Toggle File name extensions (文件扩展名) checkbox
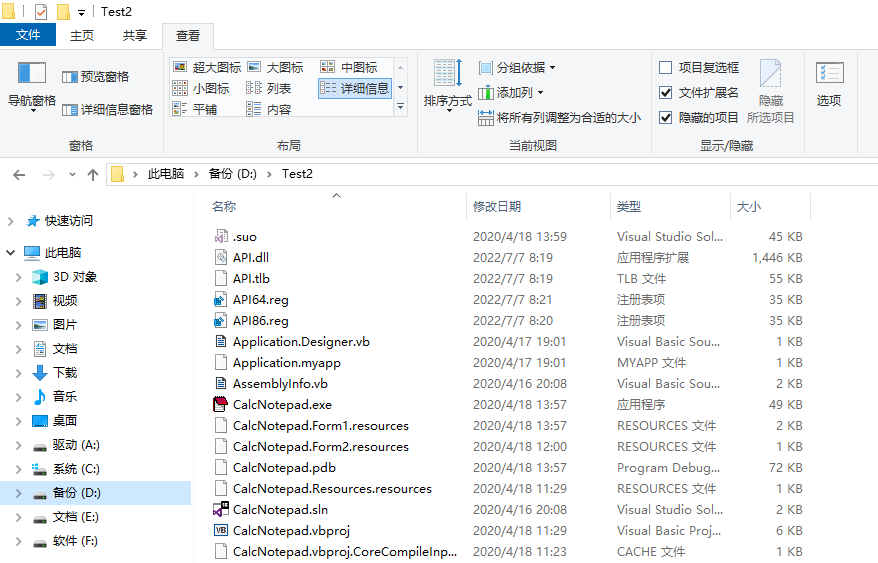 pos(666,92)
